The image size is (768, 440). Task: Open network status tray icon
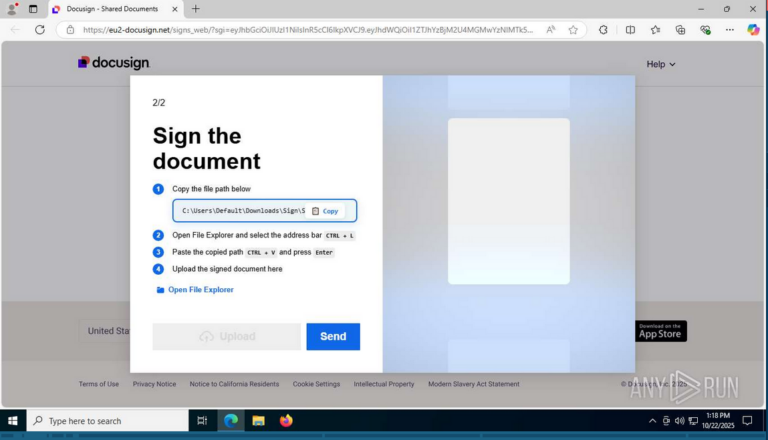click(x=693, y=421)
